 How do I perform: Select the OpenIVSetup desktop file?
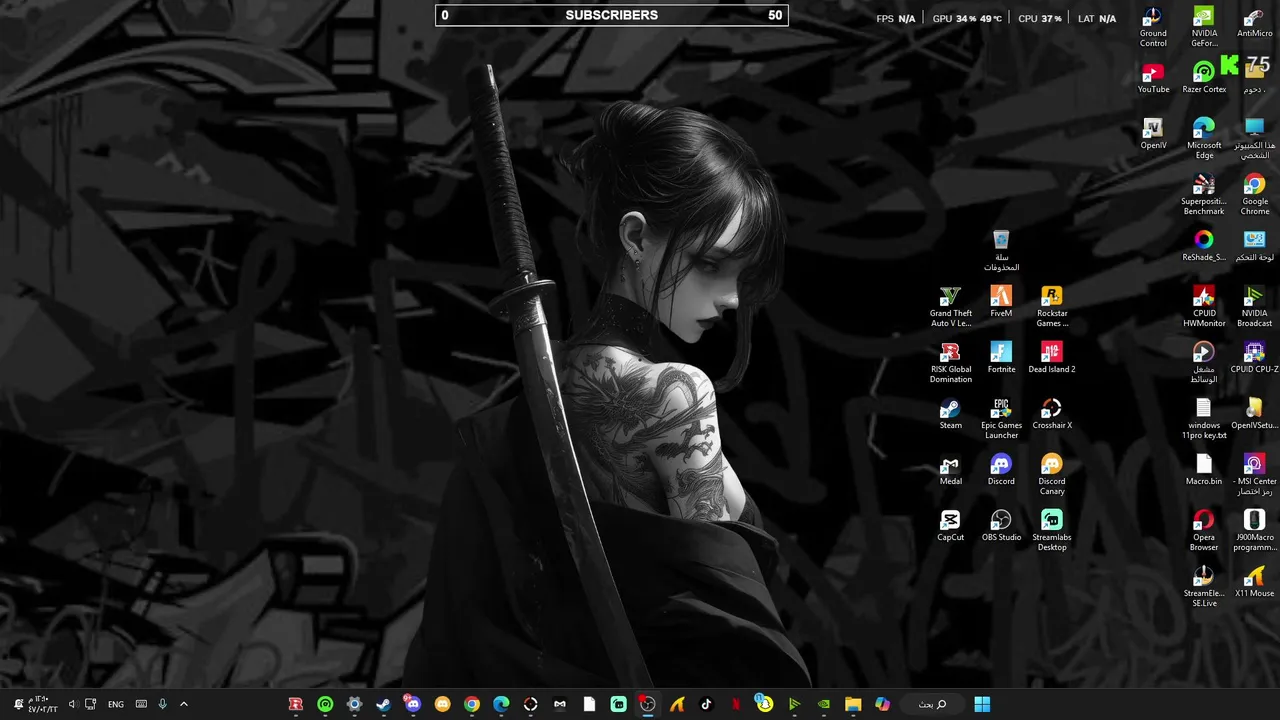[1254, 413]
